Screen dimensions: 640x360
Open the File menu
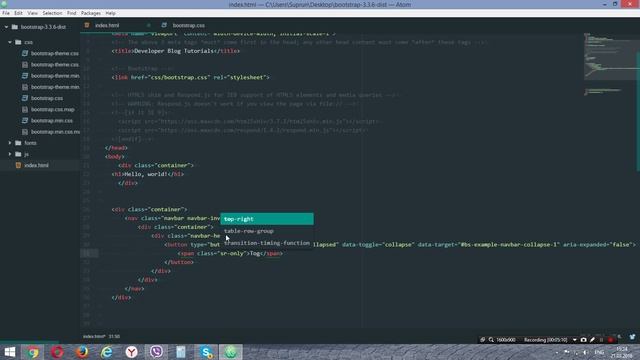pos(6,13)
